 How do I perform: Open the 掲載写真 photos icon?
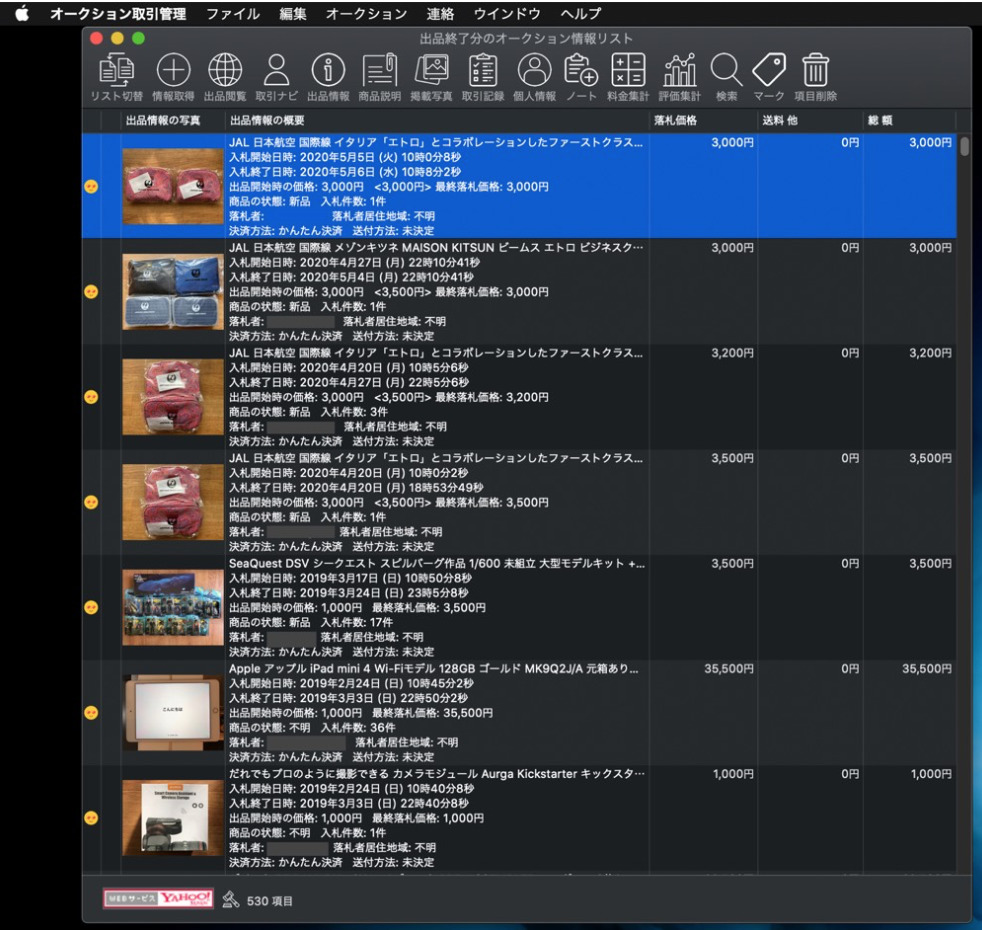click(x=432, y=70)
